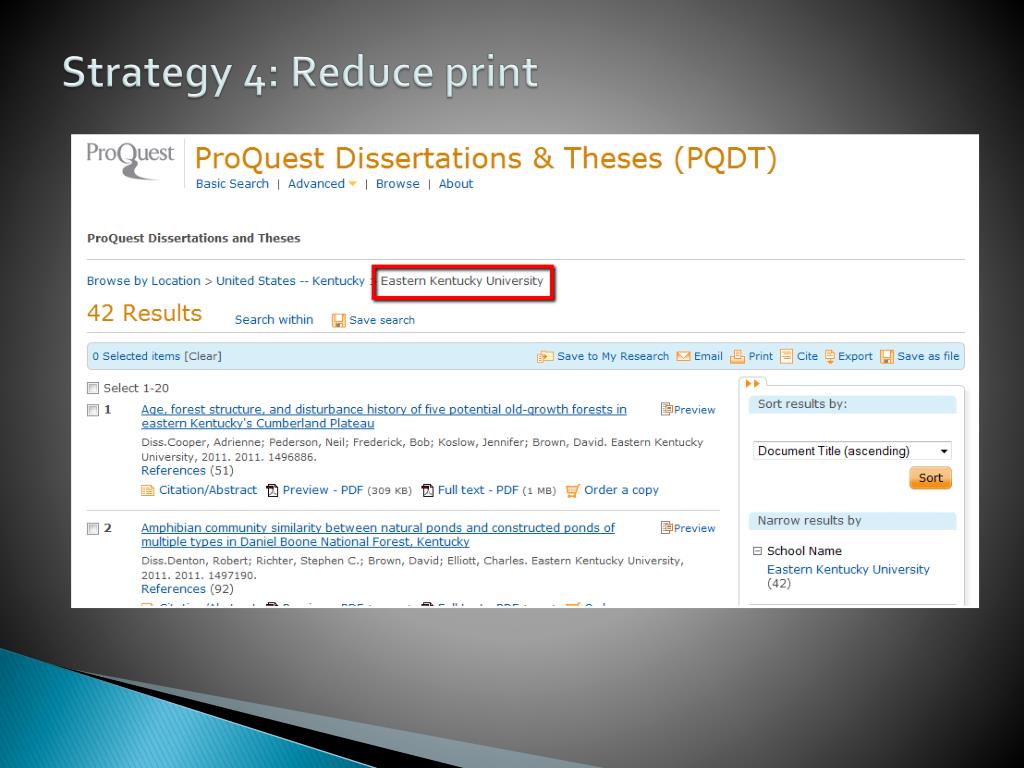Open Citation/Abstract for result 1
Image resolution: width=1024 pixels, height=768 pixels.
click(x=208, y=490)
